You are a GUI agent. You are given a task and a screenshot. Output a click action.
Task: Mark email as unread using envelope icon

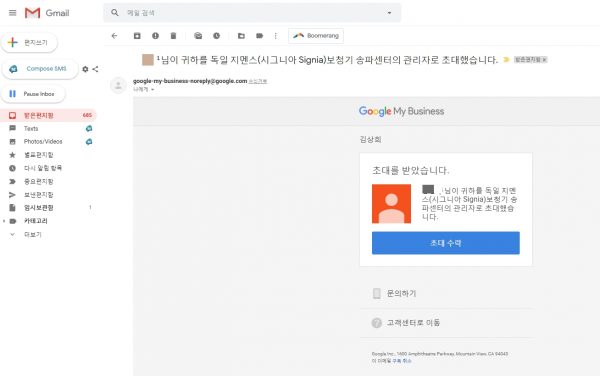[198, 36]
